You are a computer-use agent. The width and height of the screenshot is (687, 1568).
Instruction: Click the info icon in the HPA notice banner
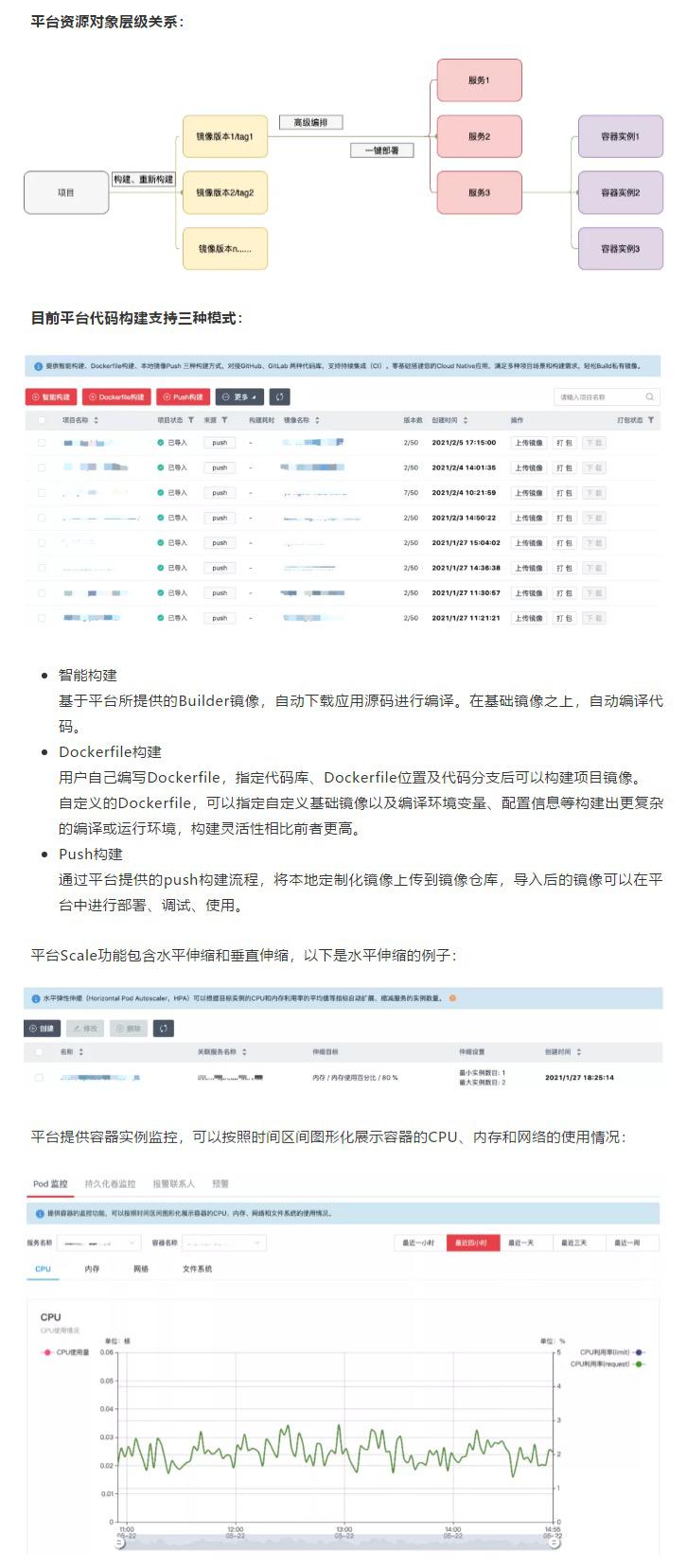[36, 997]
